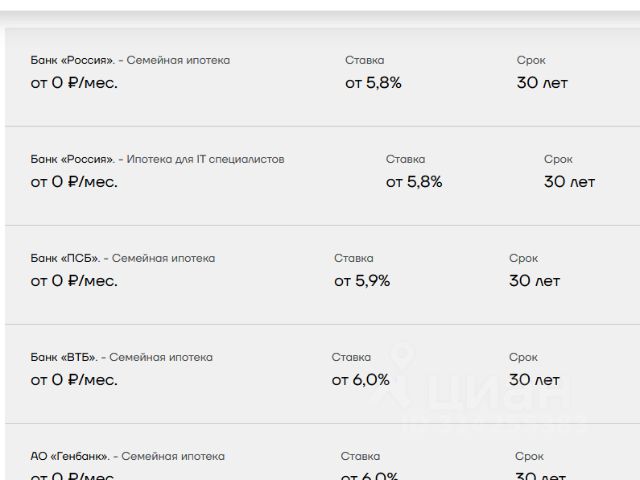Click Ставка label in Генбанк row
The width and height of the screenshot is (640, 480).
[360, 456]
